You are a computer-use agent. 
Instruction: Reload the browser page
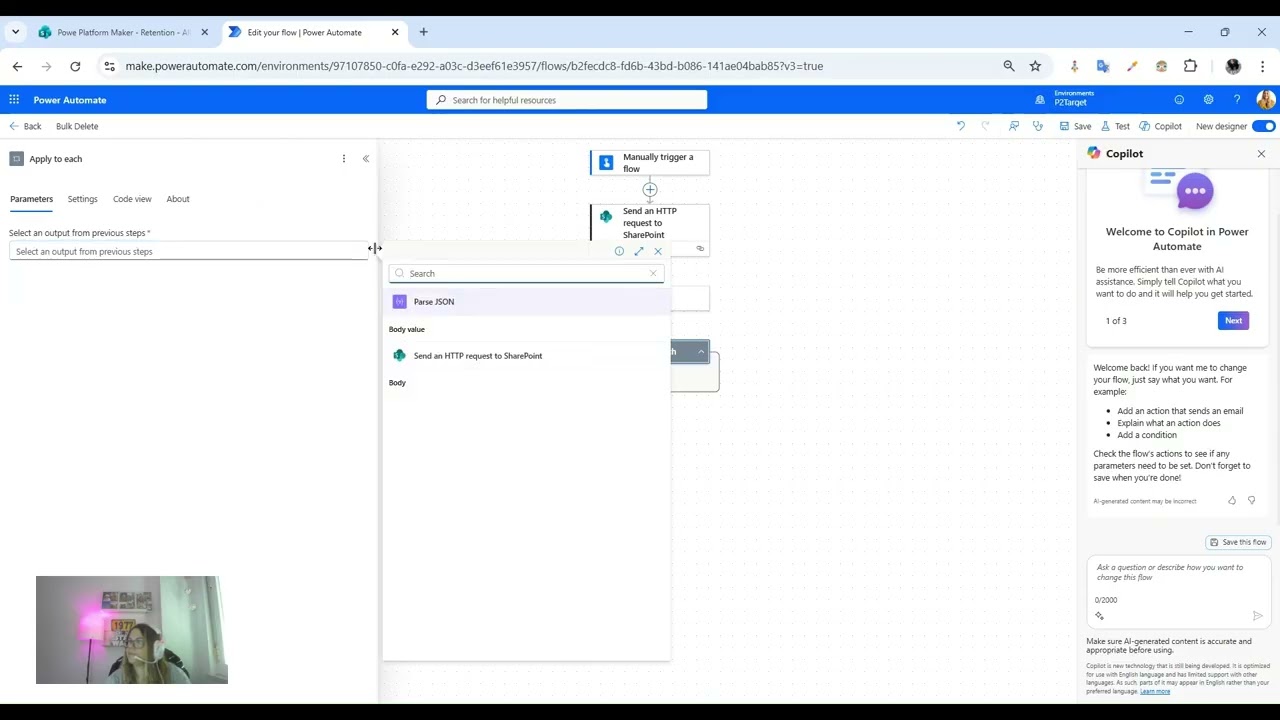[x=75, y=66]
